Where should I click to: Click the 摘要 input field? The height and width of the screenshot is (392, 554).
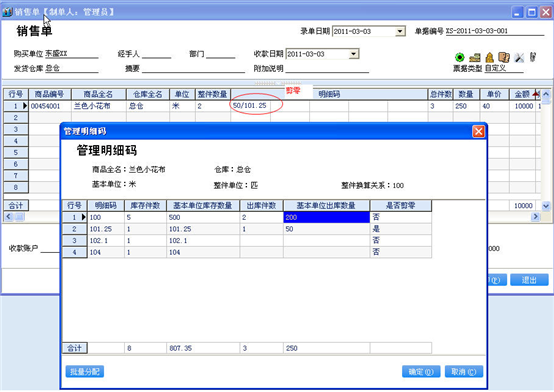(x=194, y=69)
